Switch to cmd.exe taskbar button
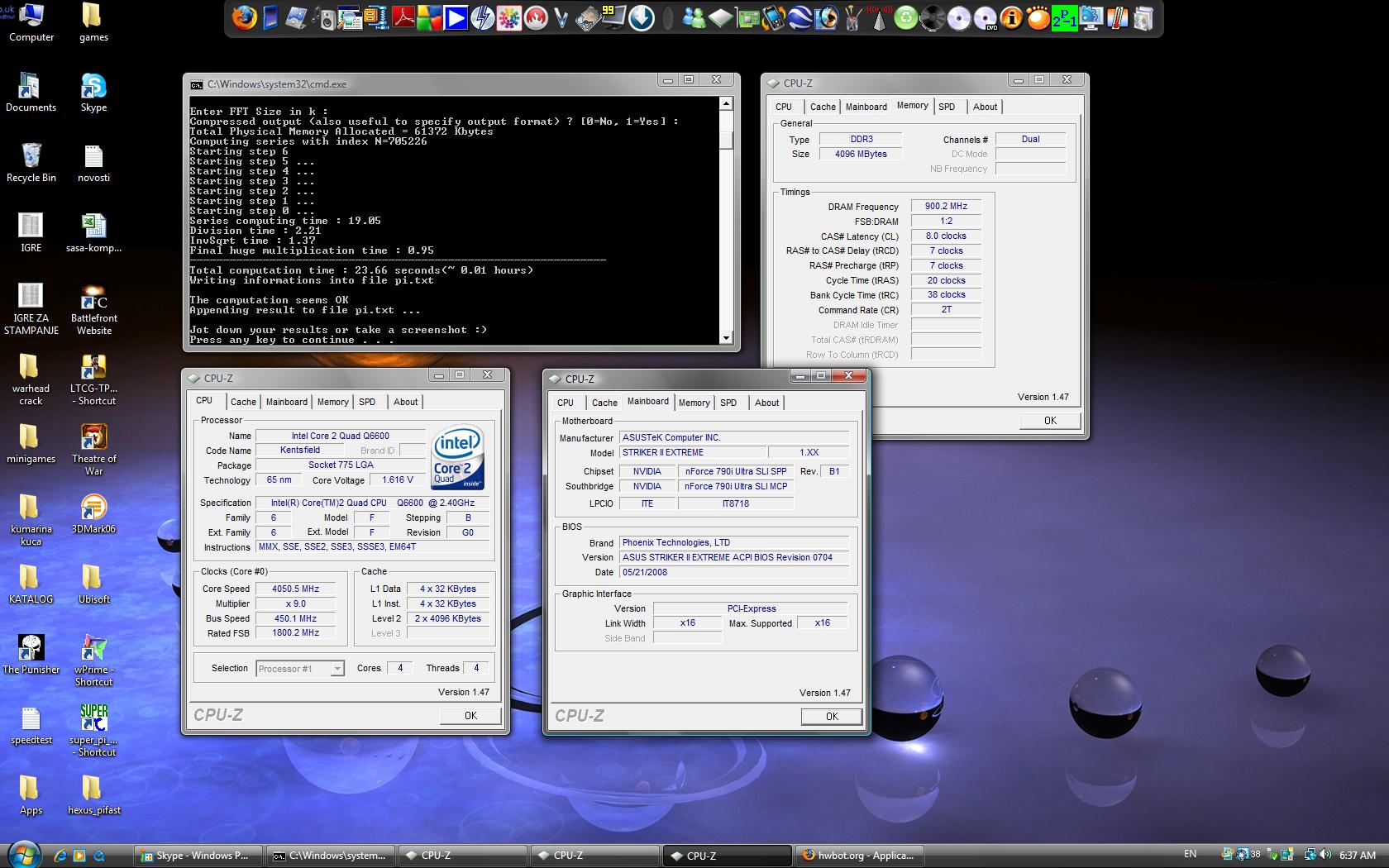Image resolution: width=1389 pixels, height=868 pixels. point(331,856)
